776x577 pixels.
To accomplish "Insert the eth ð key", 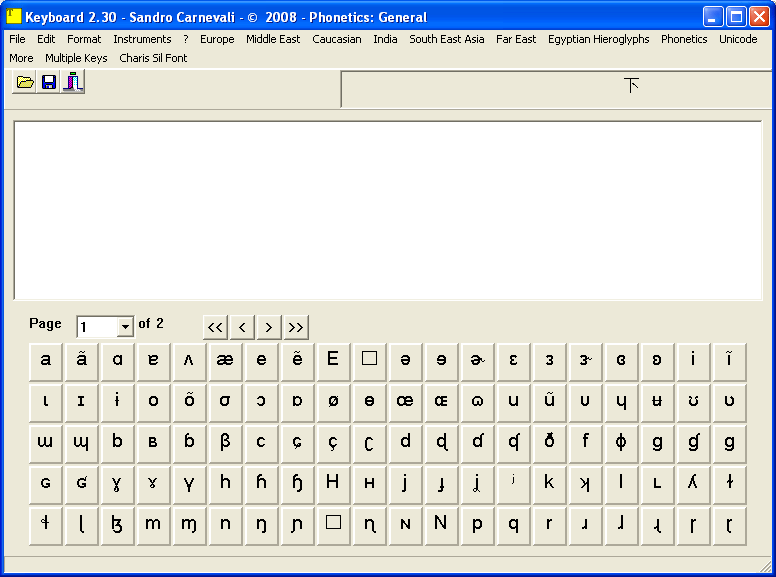I will [x=549, y=444].
